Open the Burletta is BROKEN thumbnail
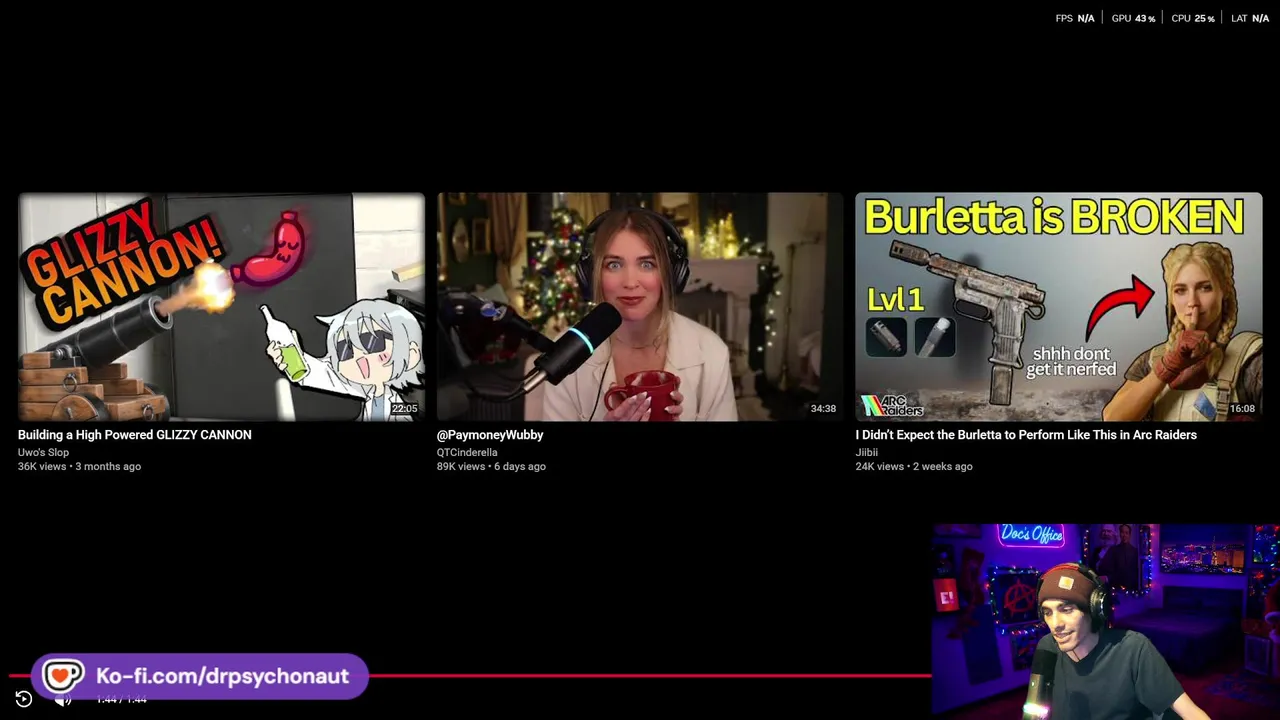Image resolution: width=1280 pixels, height=720 pixels. 1059,307
